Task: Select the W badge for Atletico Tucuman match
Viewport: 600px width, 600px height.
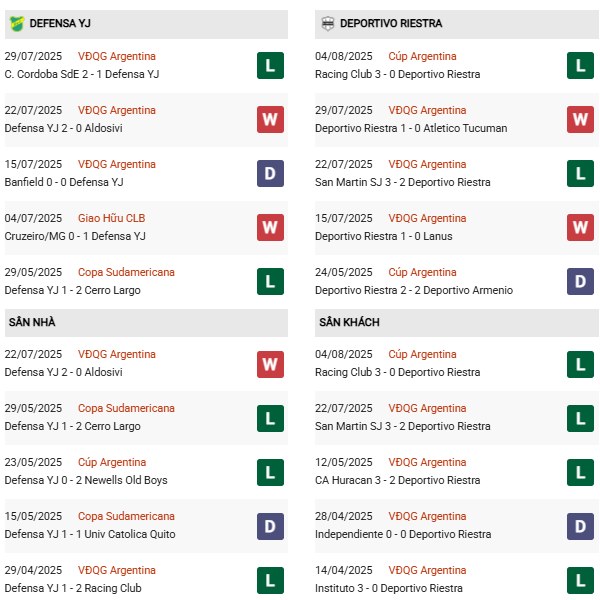Action: (580, 120)
